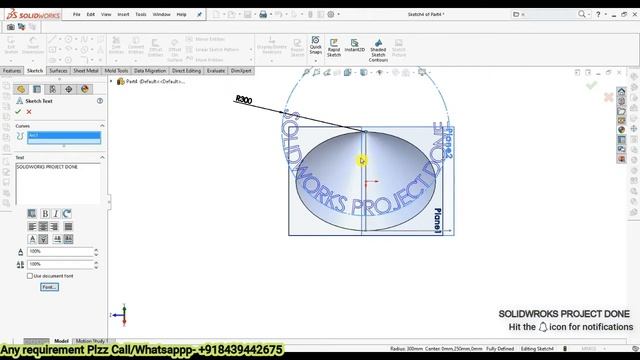640x360 pixels.
Task: Open the DisplayManager tab
Action: 84,89
